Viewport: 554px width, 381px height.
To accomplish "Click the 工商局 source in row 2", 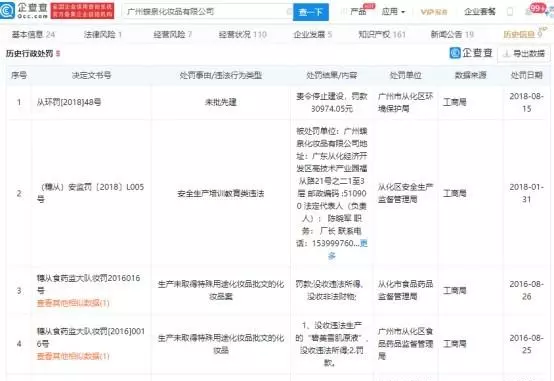I will pyautogui.click(x=454, y=193).
